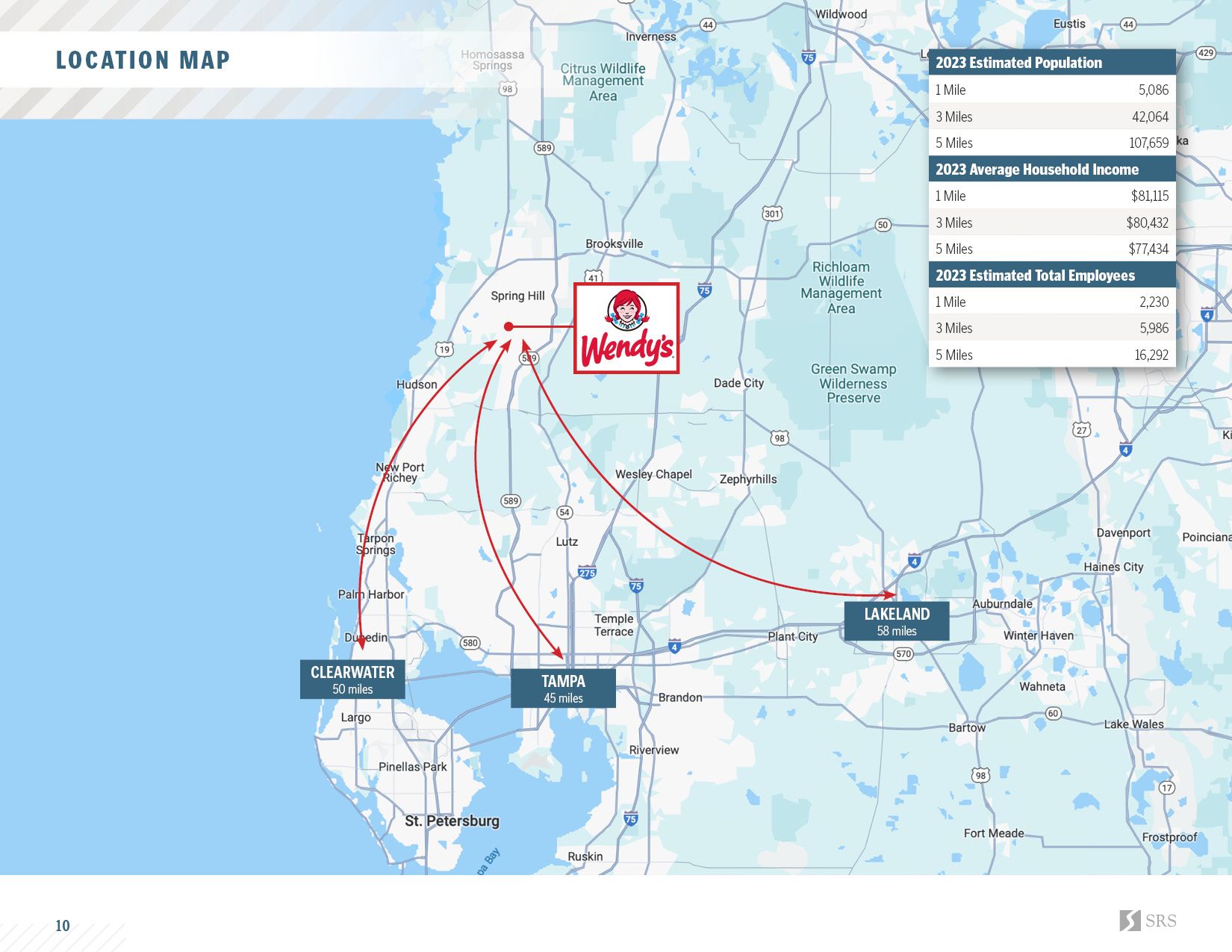
Task: Click the Winter Haven map label
Action: 1038,635
